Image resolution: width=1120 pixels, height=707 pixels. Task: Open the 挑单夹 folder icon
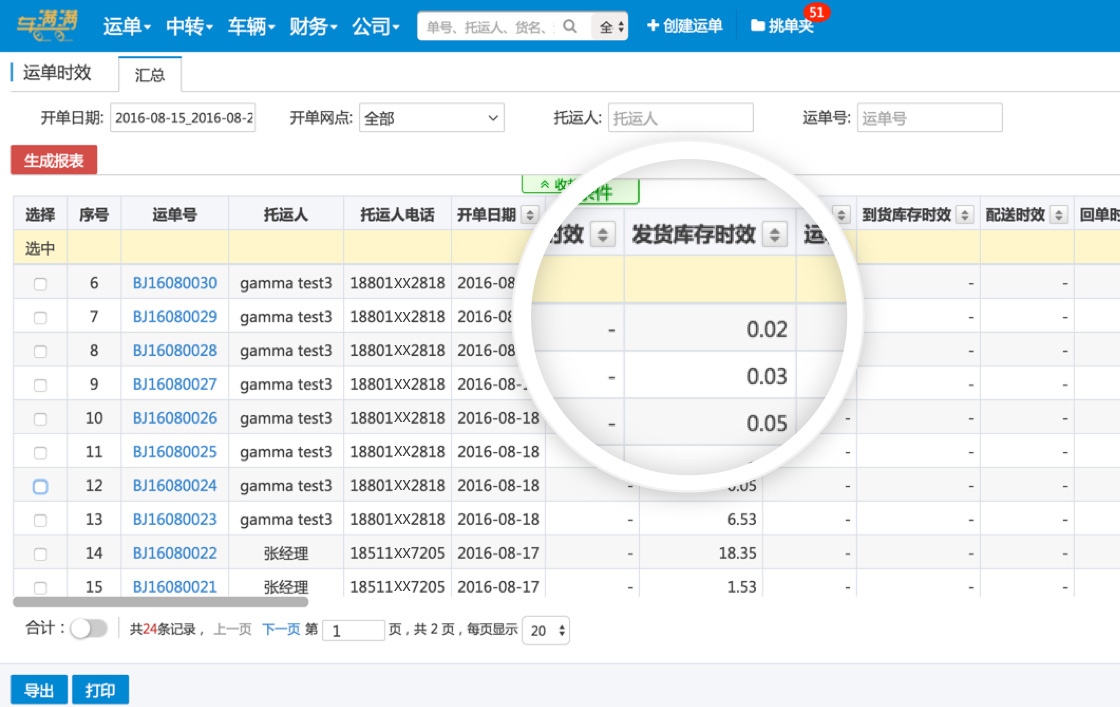pos(758,26)
